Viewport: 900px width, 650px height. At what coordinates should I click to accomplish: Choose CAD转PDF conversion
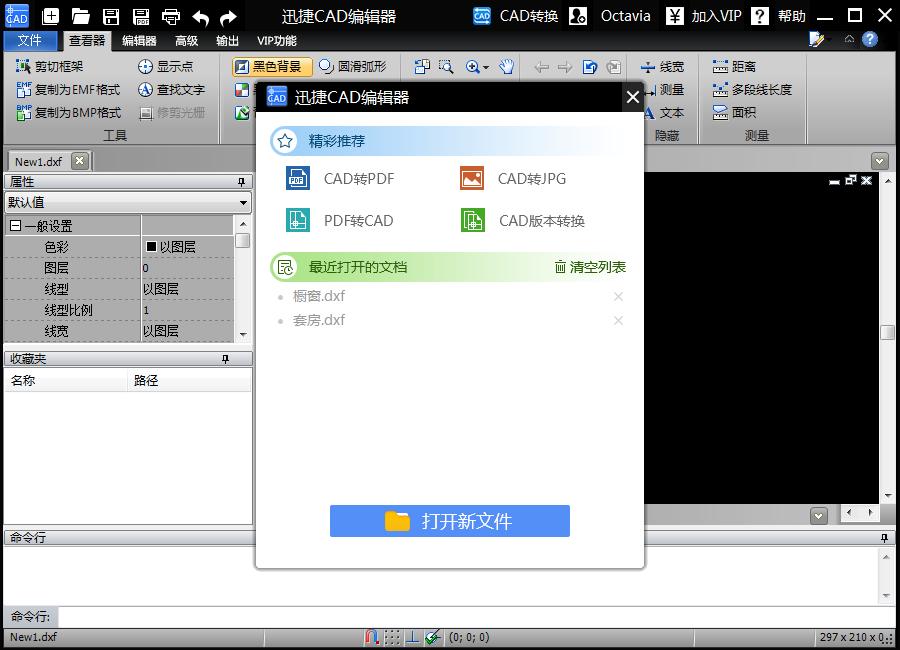(340, 179)
